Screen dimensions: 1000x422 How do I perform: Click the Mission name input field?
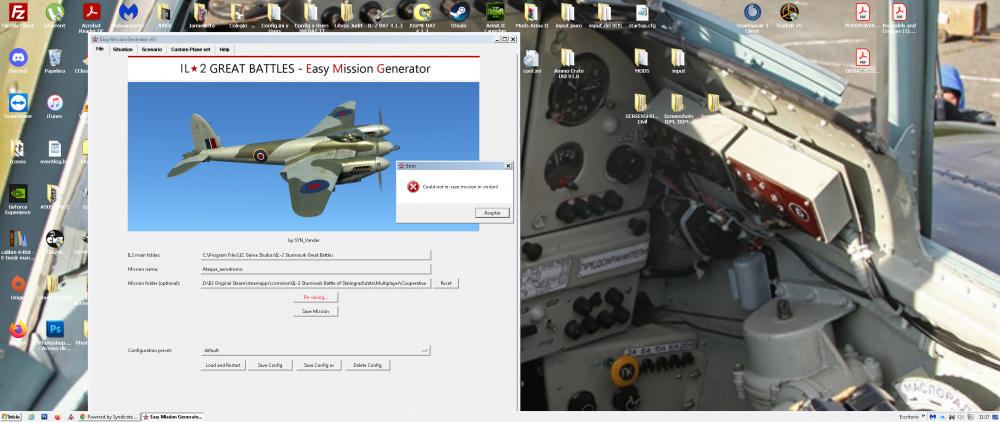[315, 268]
